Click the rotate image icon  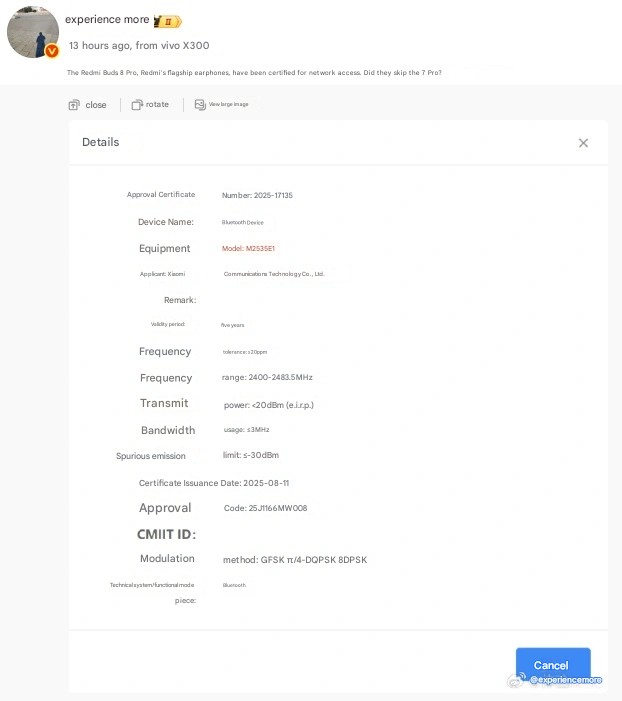[x=138, y=105]
